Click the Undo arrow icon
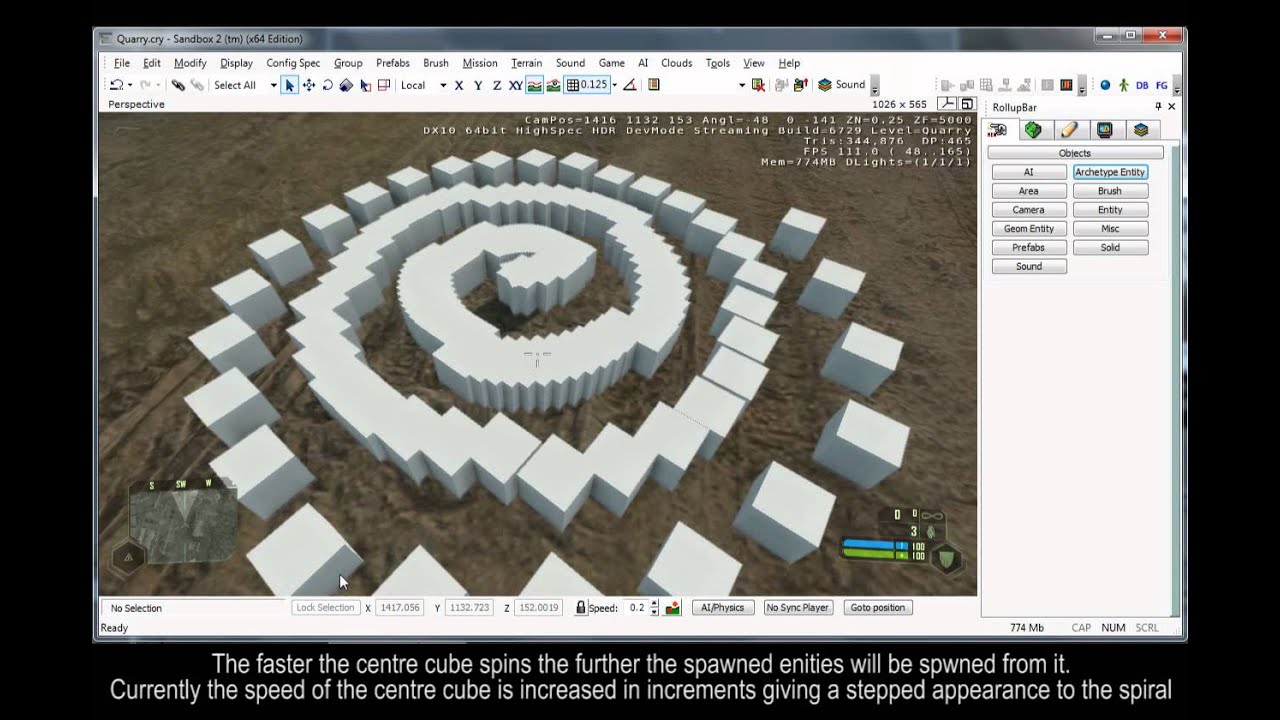This screenshot has height=720, width=1280. click(117, 85)
